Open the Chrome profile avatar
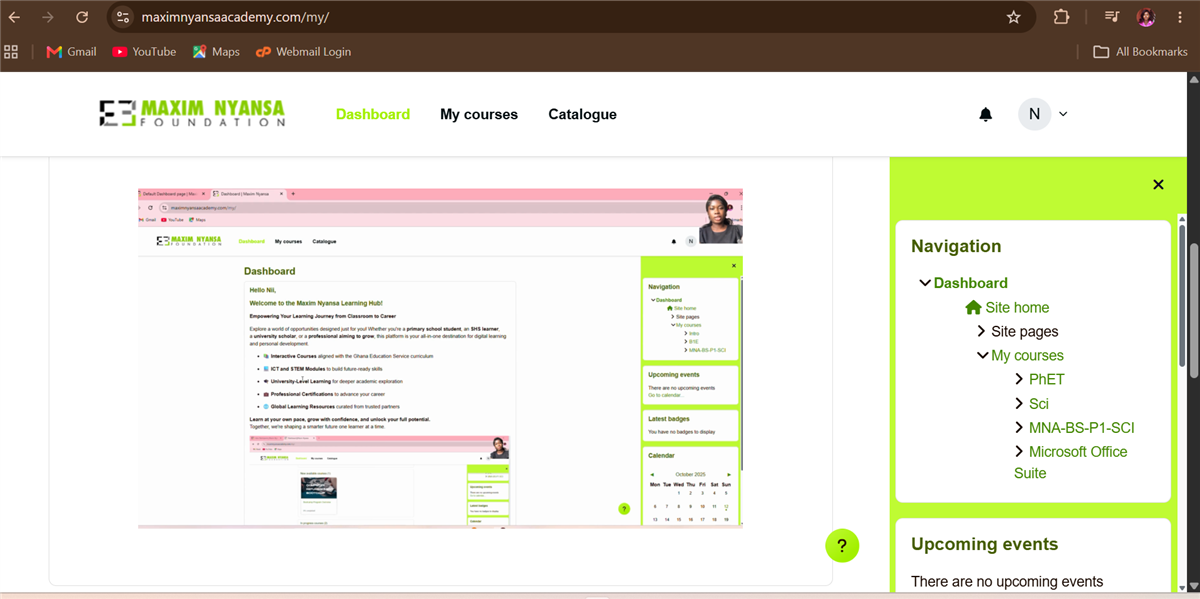The height and width of the screenshot is (599, 1200). [1146, 17]
